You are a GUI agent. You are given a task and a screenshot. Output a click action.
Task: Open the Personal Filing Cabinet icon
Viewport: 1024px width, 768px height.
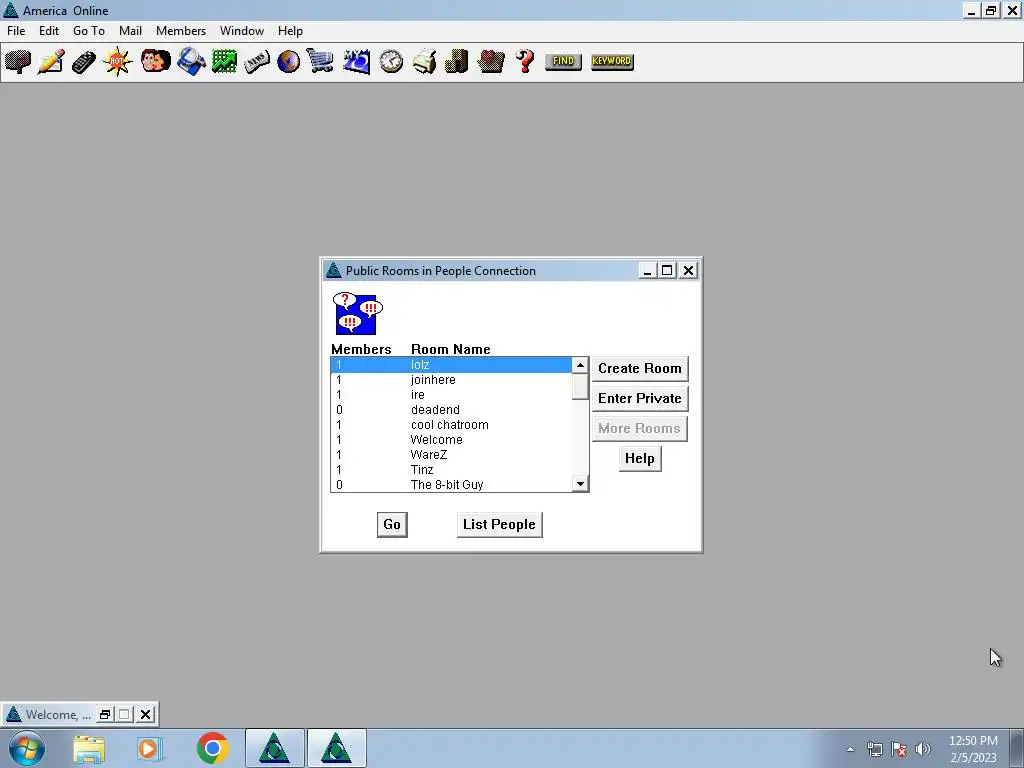456,61
